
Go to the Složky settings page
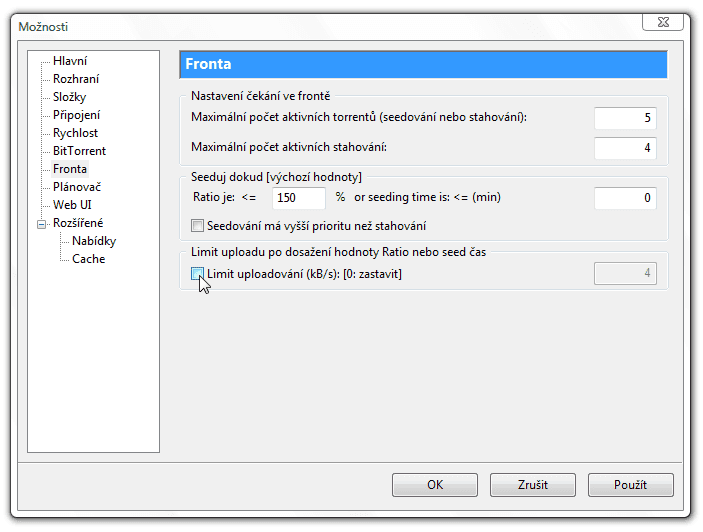[69, 97]
